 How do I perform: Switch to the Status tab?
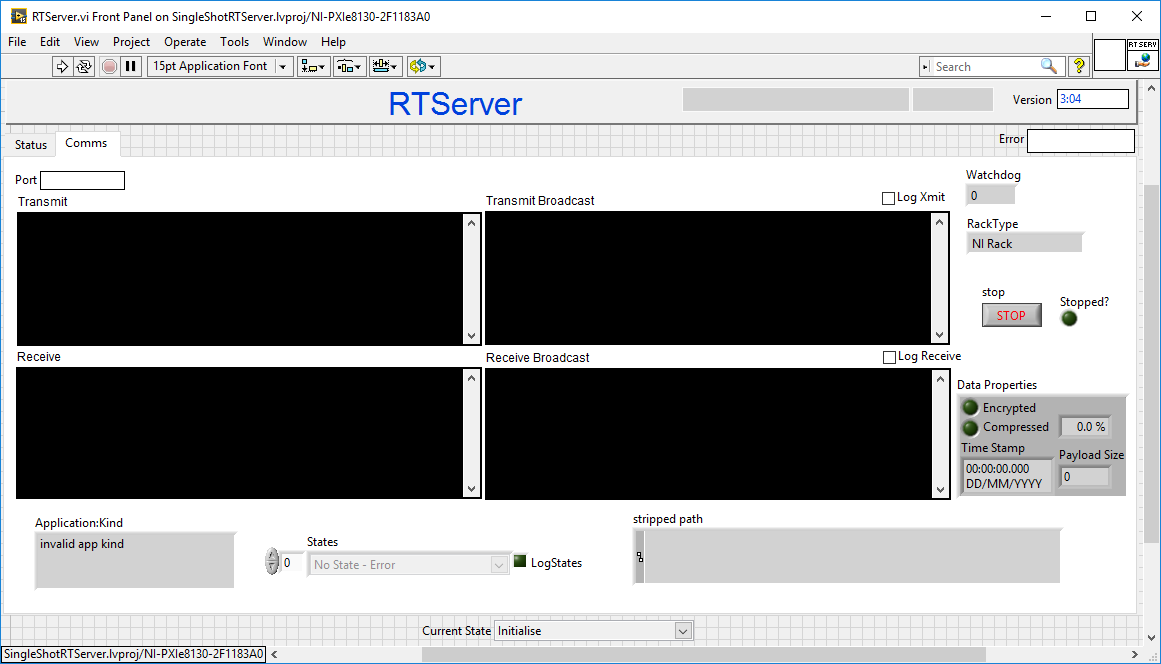coord(31,145)
